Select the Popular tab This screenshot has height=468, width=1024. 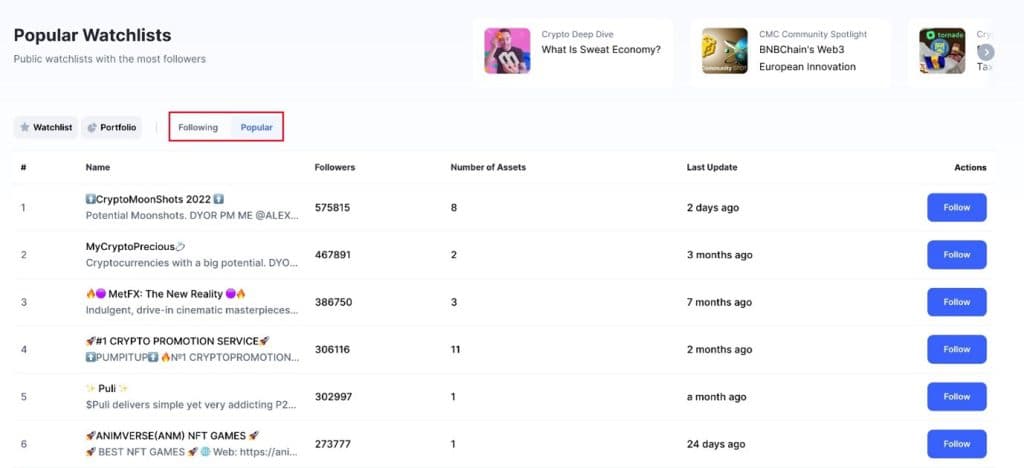[257, 127]
